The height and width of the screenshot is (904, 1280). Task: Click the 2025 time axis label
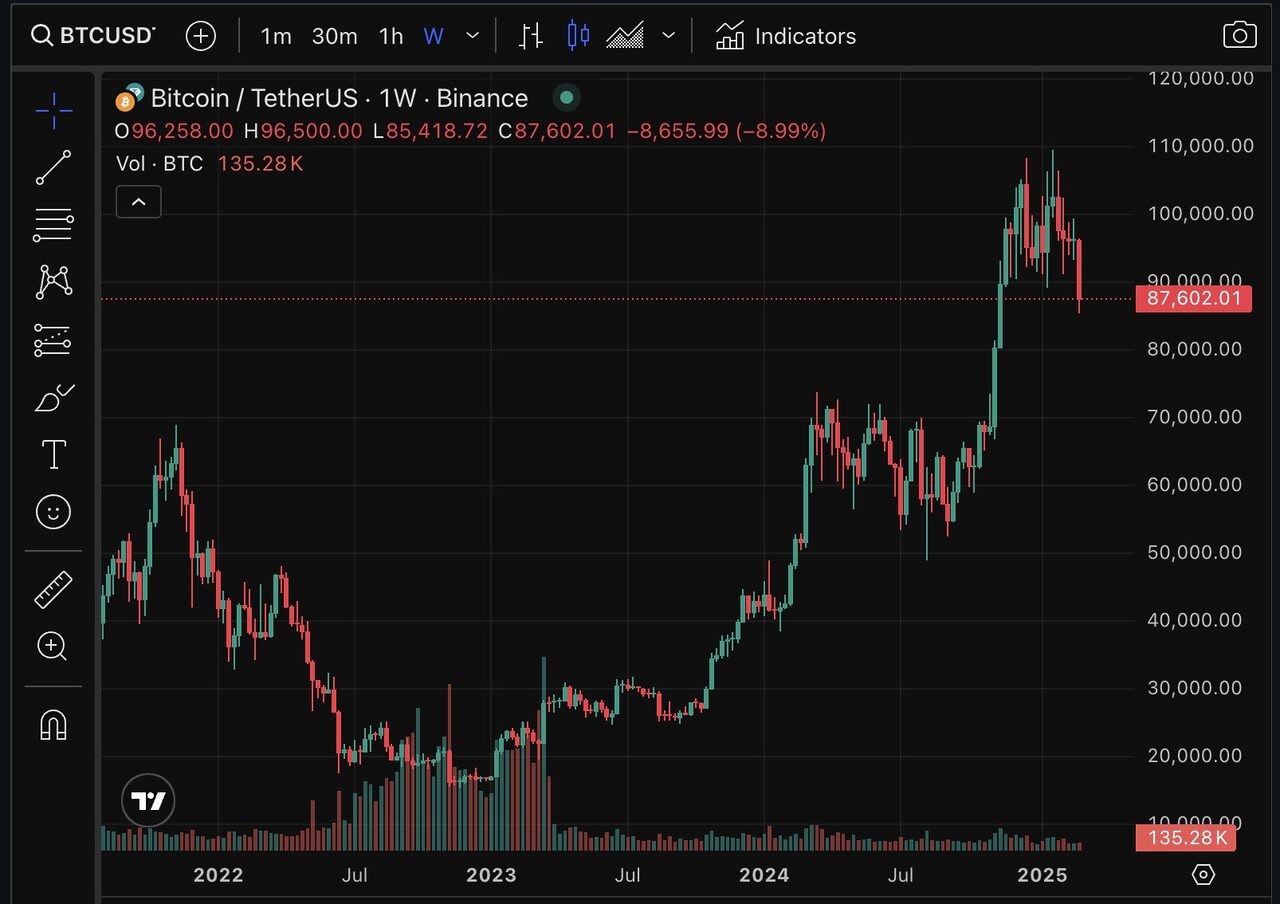[x=1042, y=875]
